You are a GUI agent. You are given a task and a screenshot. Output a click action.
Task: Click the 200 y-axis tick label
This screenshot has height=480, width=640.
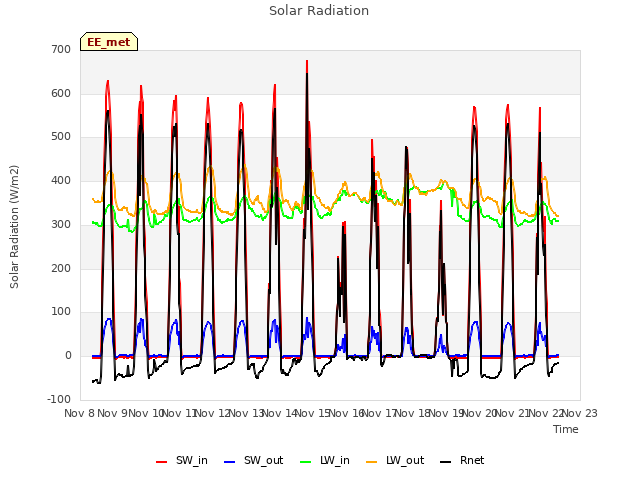coord(61,269)
